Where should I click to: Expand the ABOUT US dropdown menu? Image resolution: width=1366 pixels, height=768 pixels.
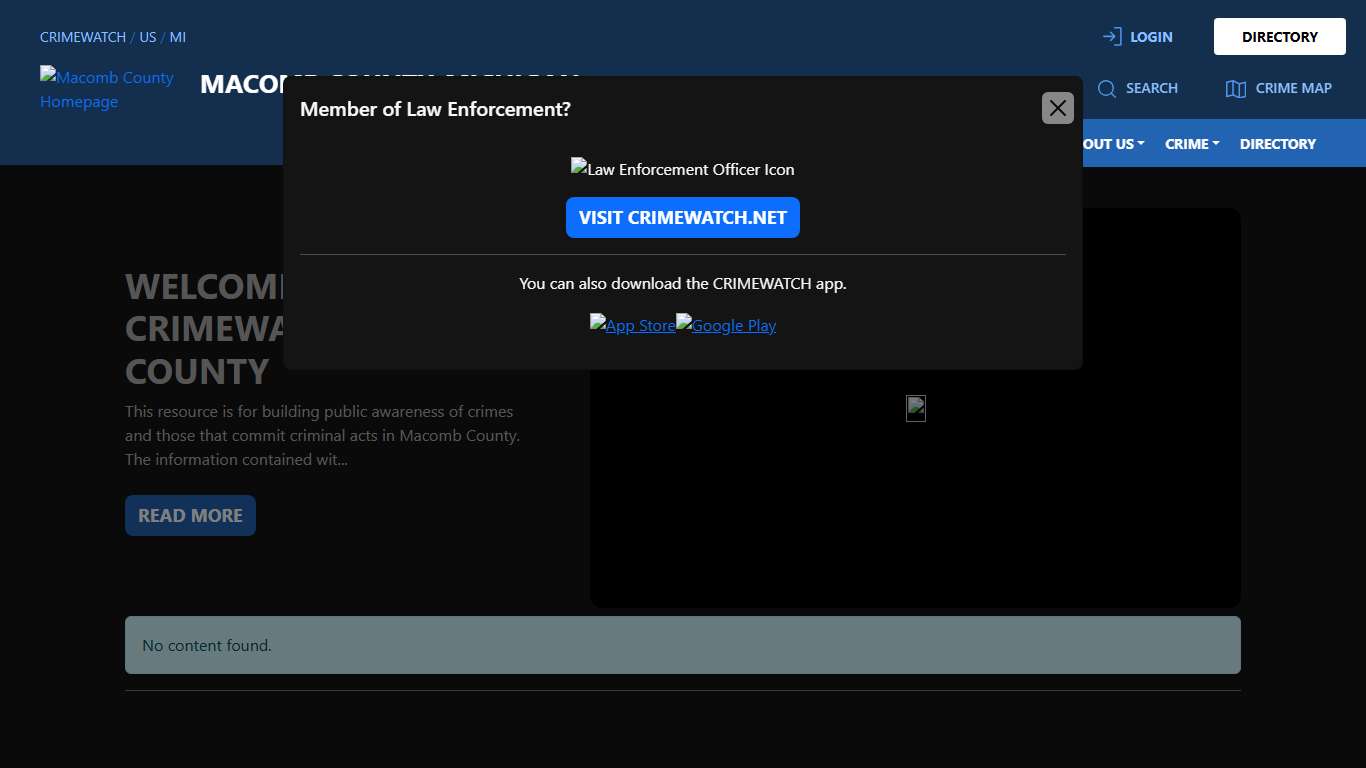click(1110, 144)
